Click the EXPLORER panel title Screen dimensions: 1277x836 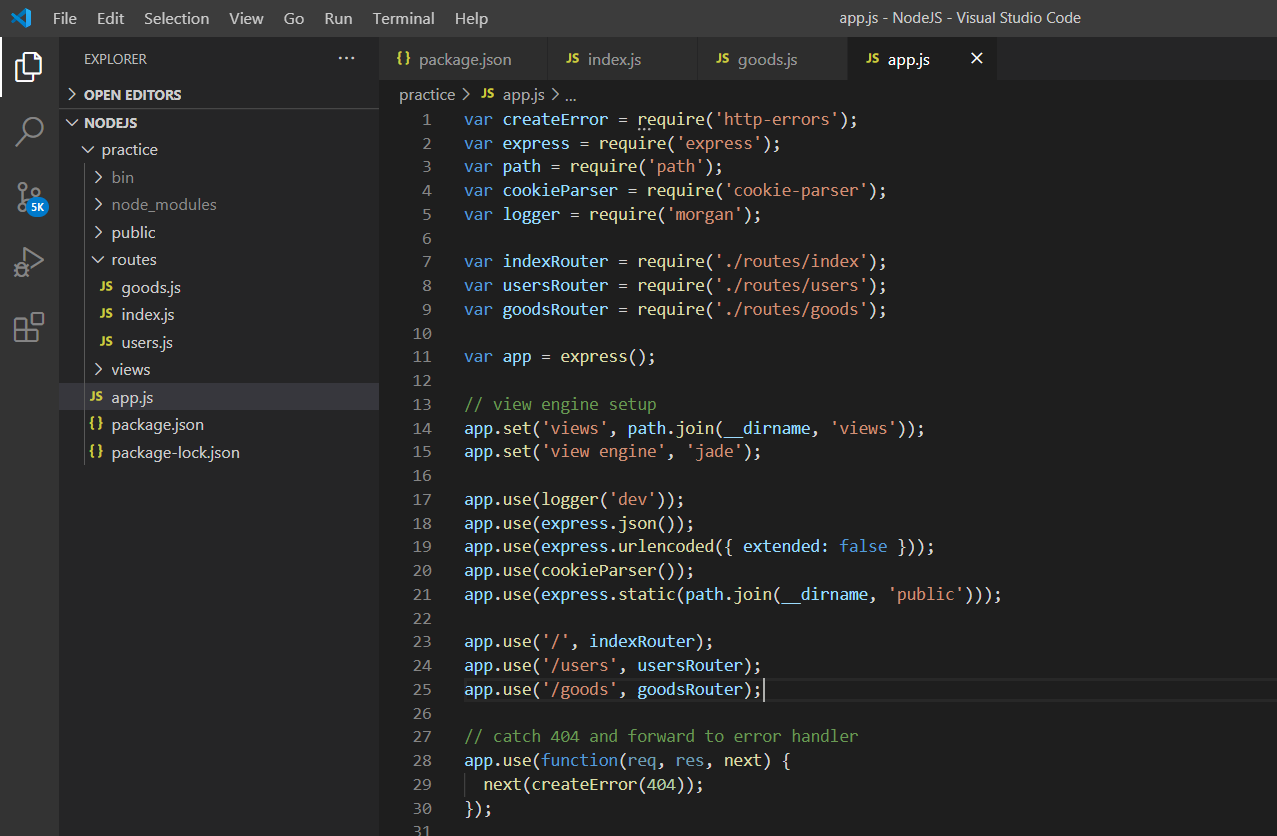[115, 59]
